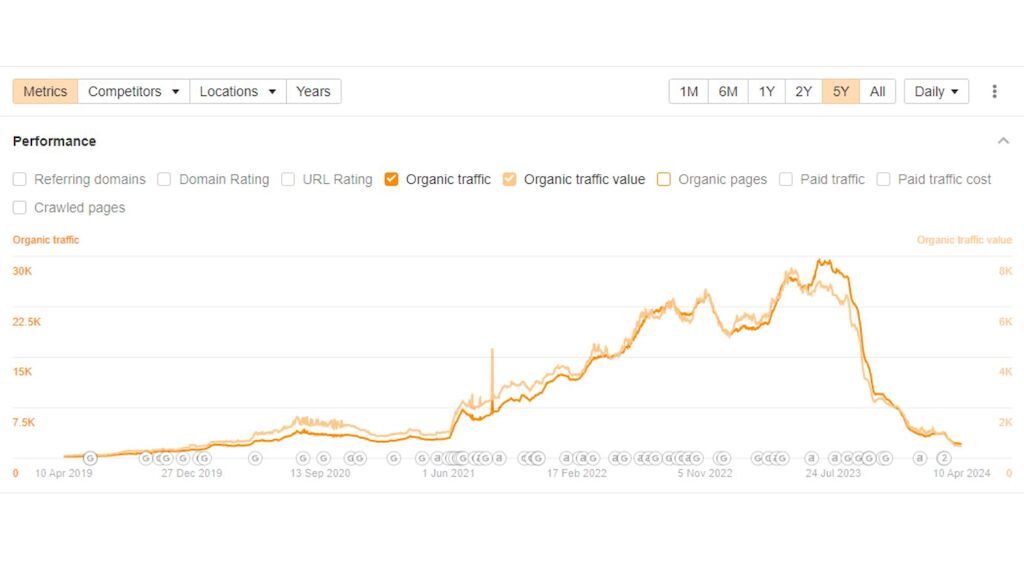Switch to the Years tab

point(313,92)
